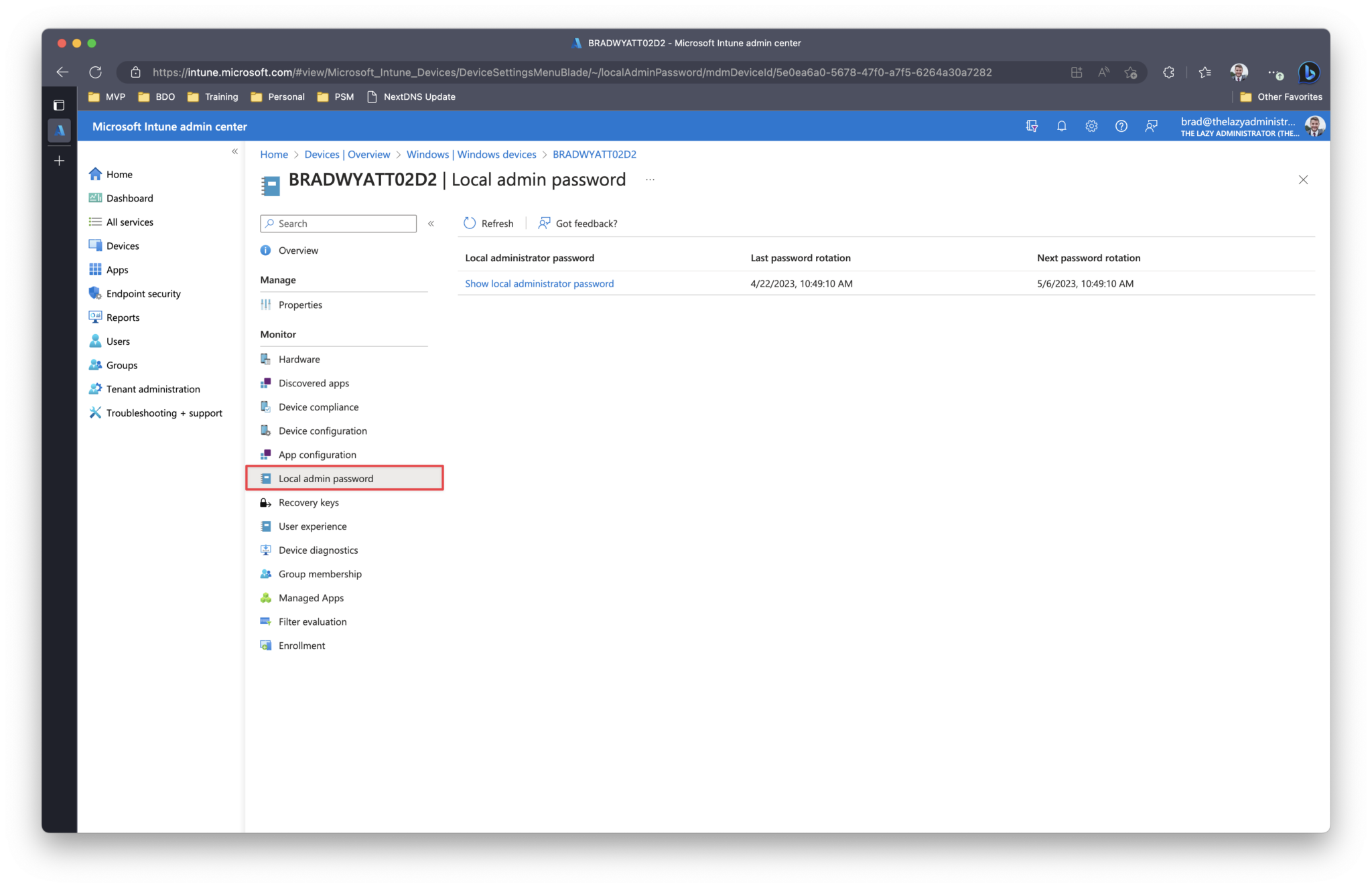Viewport: 1372px width, 888px height.
Task: Open browser settings and more menu
Action: [1275, 72]
